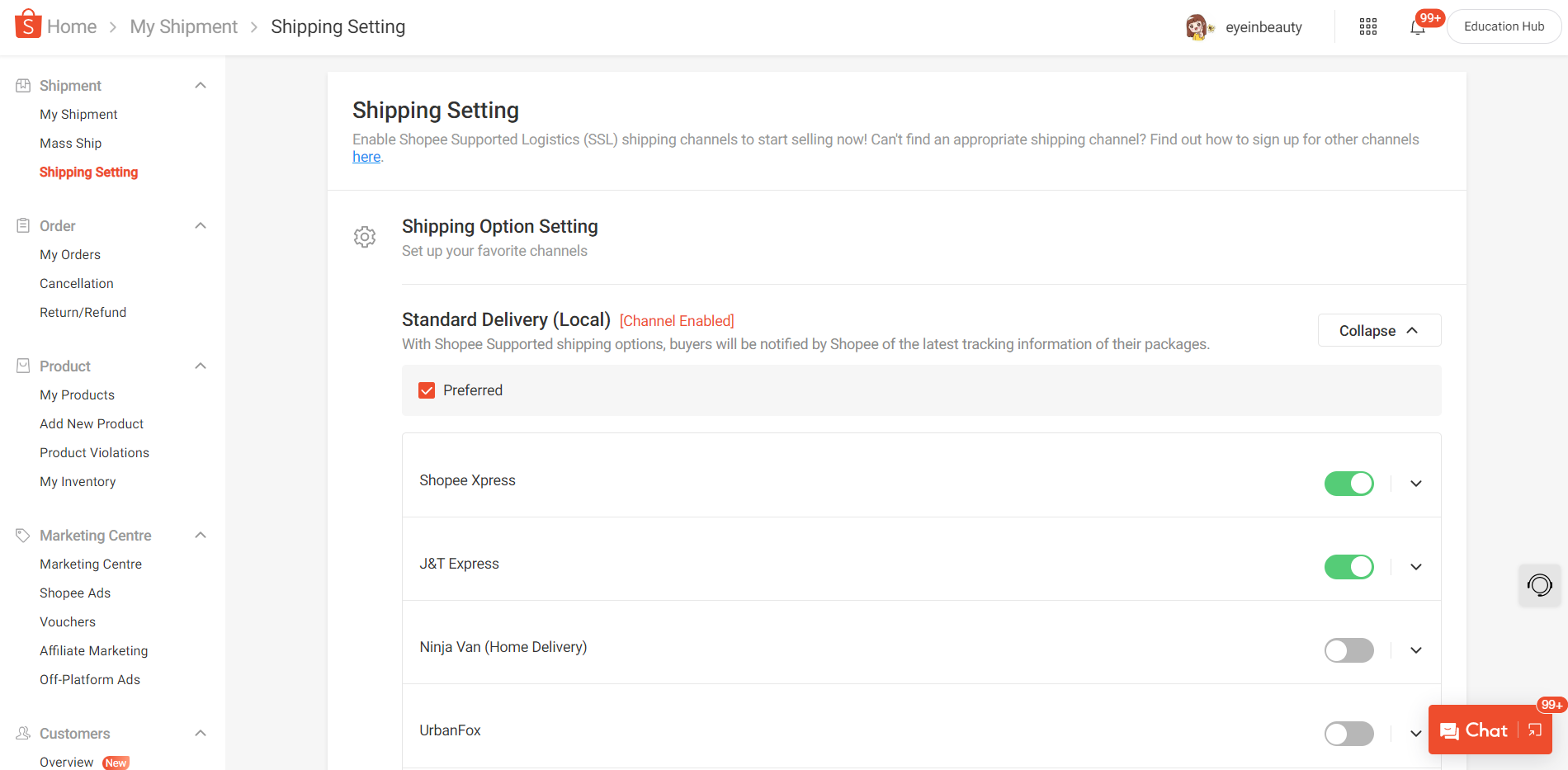Click the Marketing Centre tag icon
Screen dimensions: 1568x770
23,534
